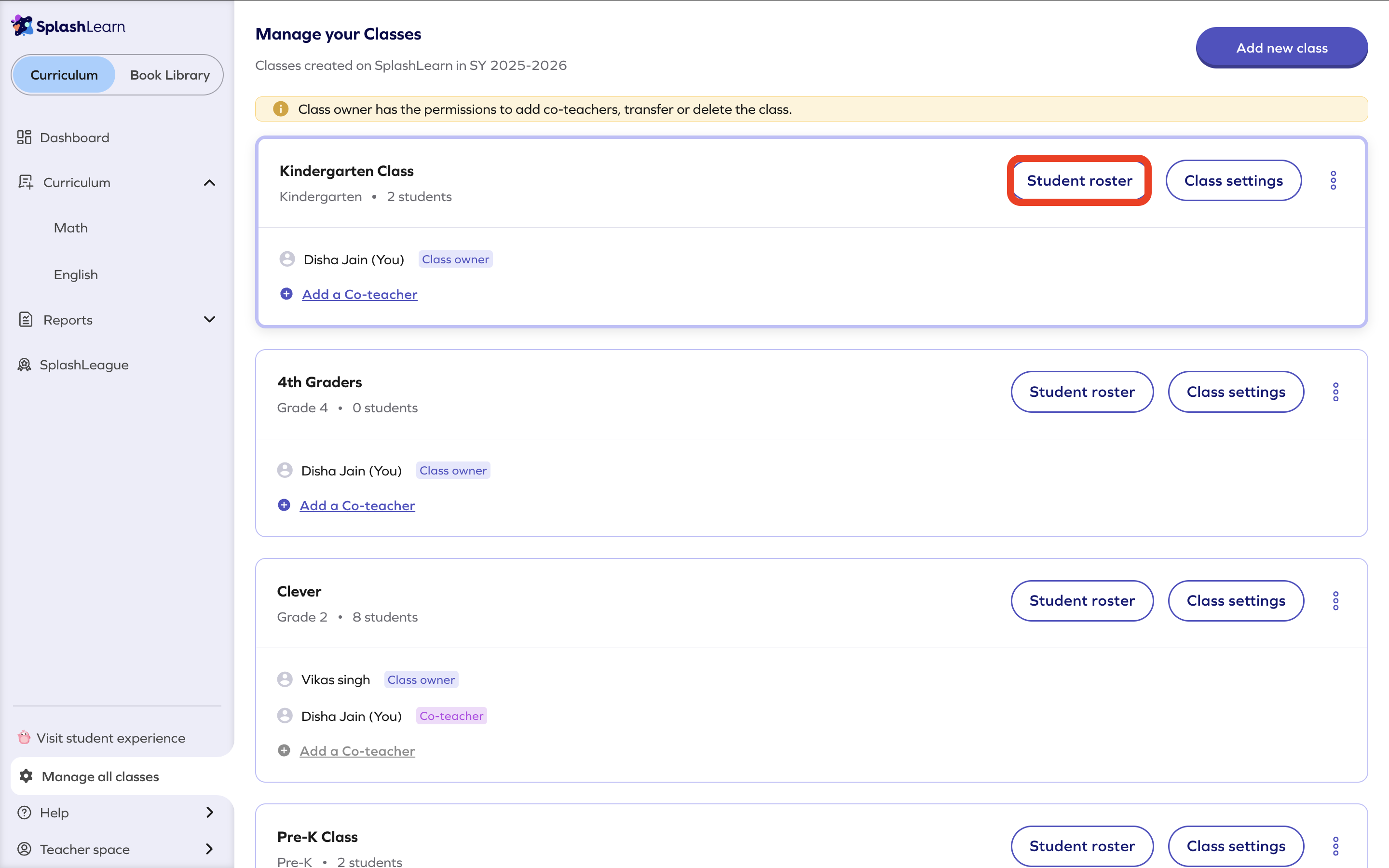
Task: Switch to Book Library mode
Action: [x=170, y=75]
